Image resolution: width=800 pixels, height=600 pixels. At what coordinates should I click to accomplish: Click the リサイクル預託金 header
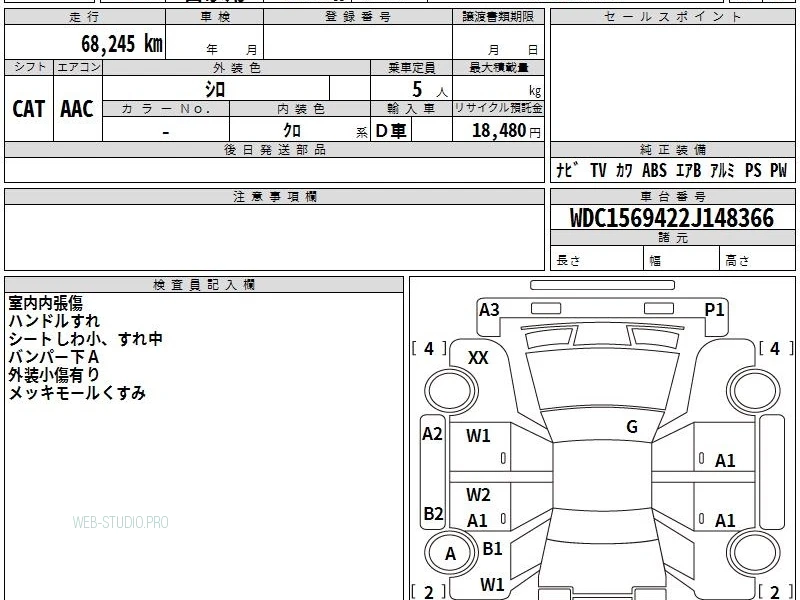(x=498, y=109)
